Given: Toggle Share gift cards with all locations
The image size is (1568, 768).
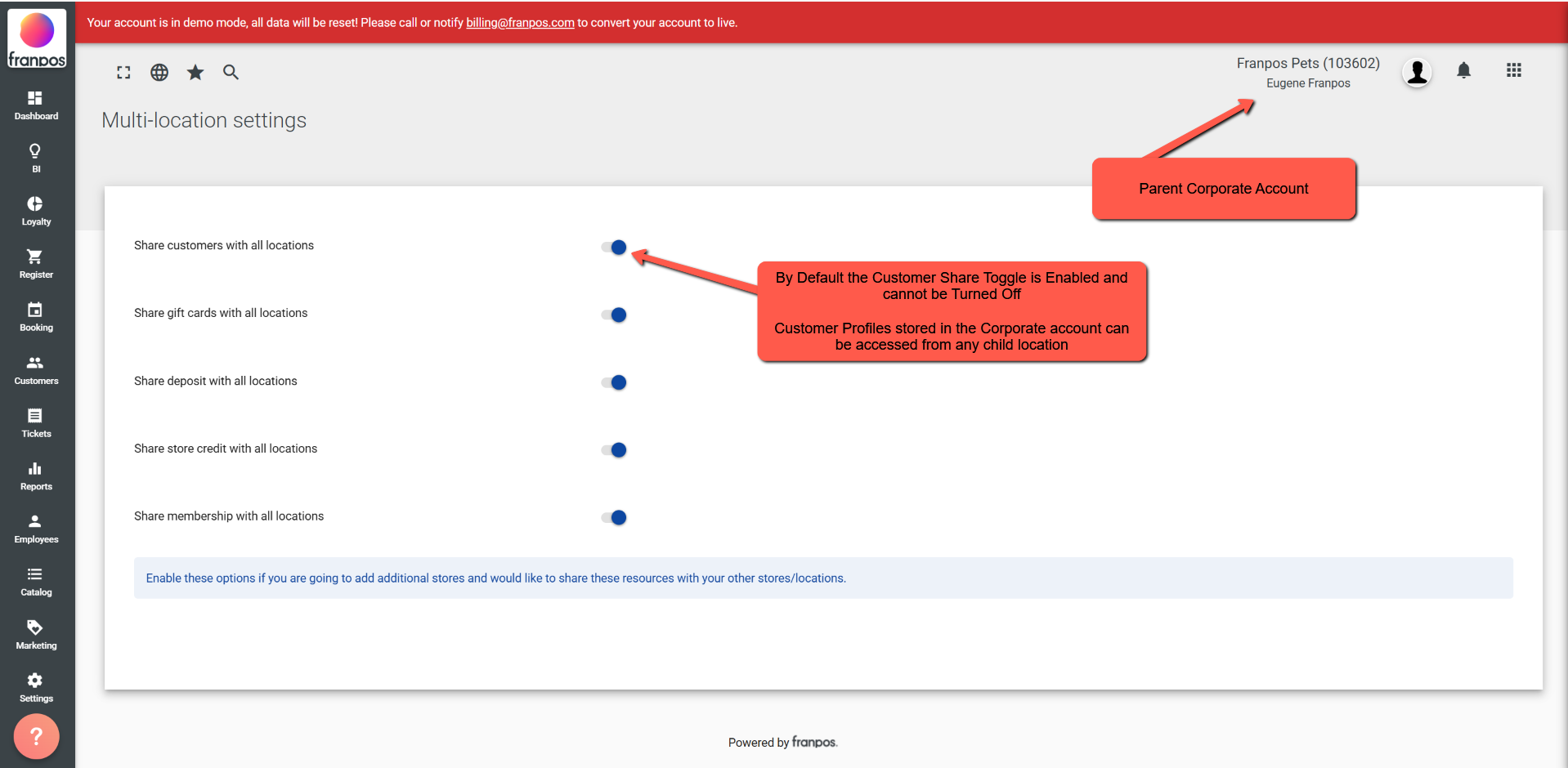Looking at the screenshot, I should tap(614, 315).
